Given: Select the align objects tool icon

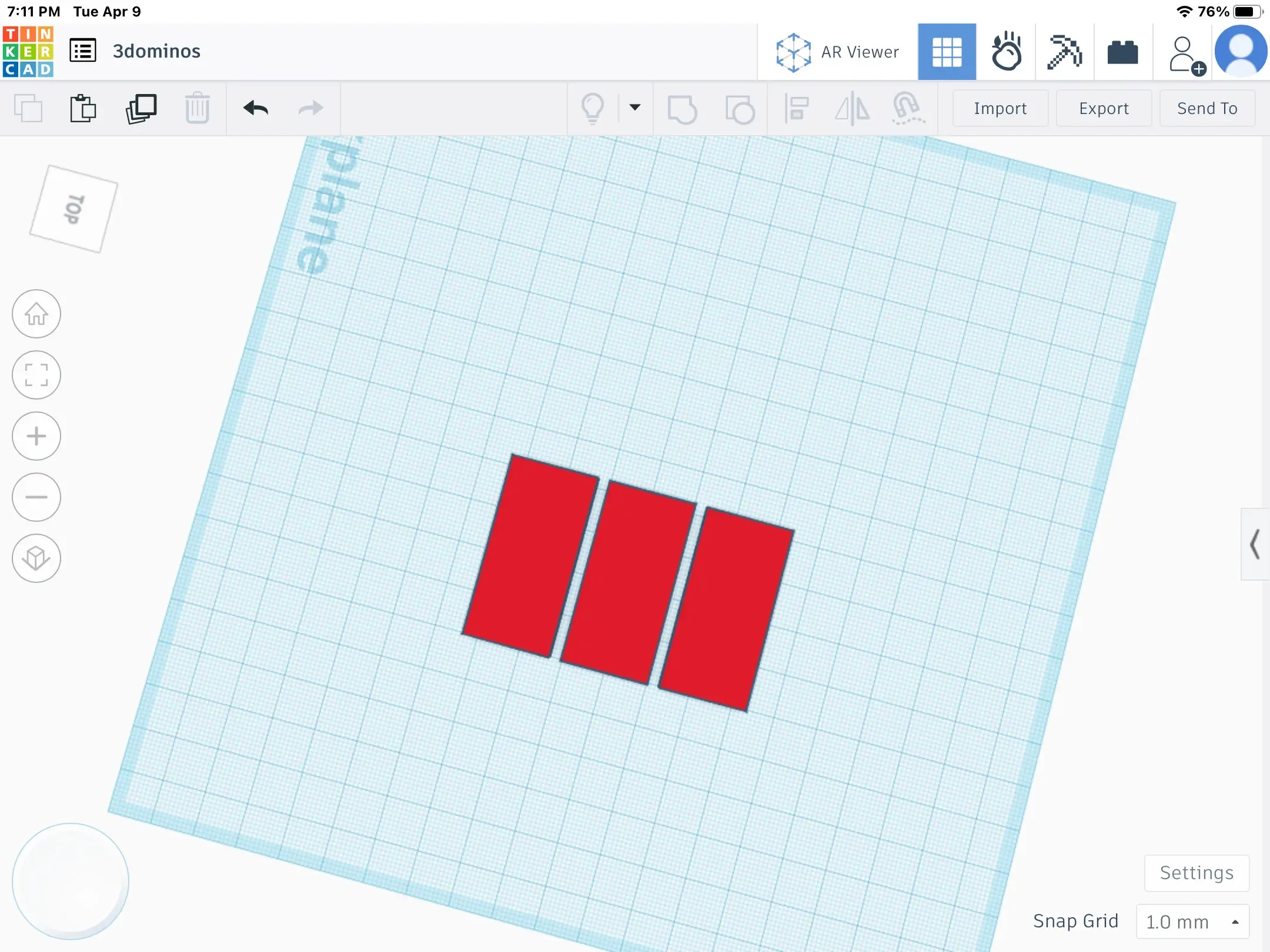Looking at the screenshot, I should pyautogui.click(x=796, y=108).
